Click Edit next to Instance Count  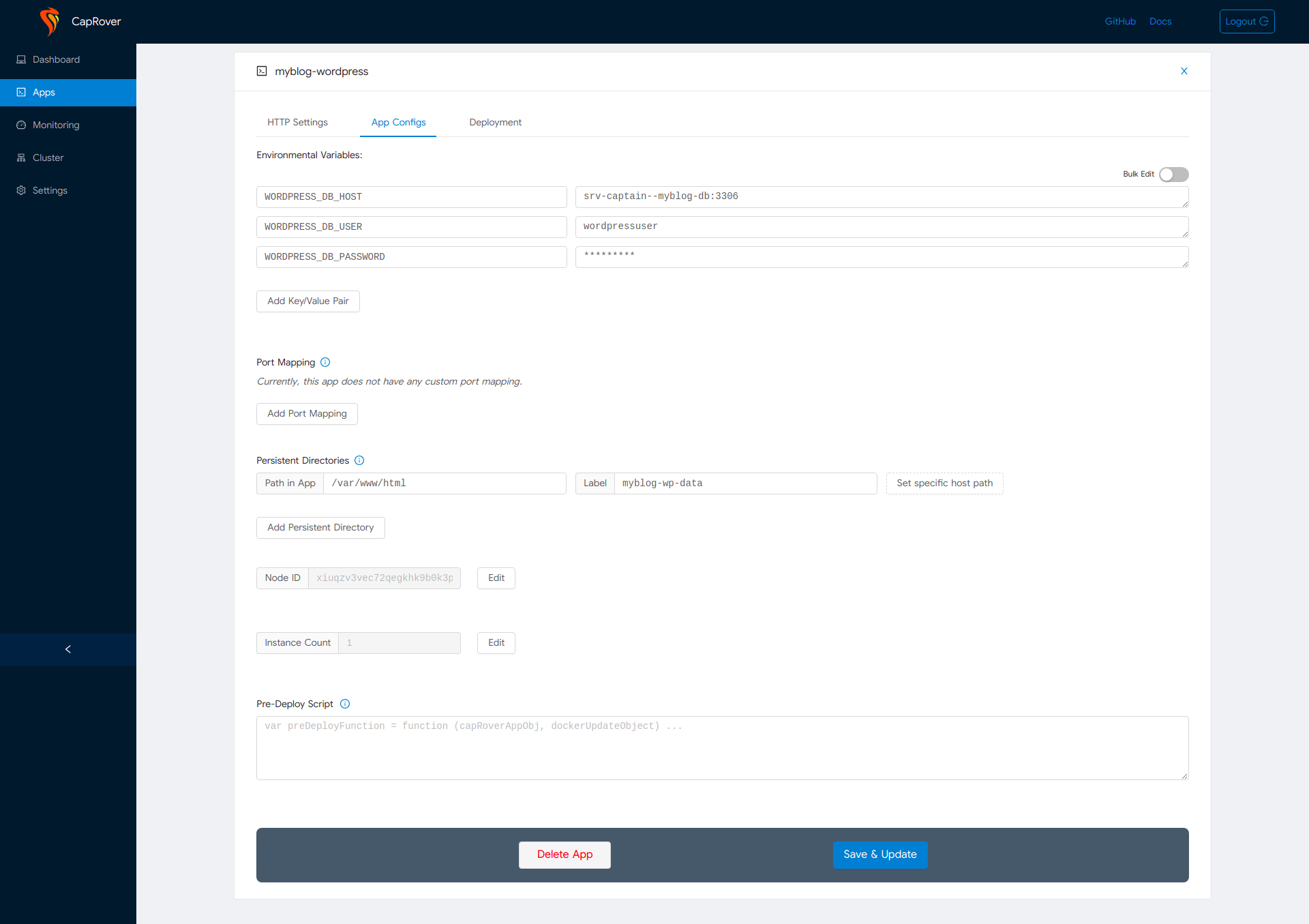click(x=496, y=642)
